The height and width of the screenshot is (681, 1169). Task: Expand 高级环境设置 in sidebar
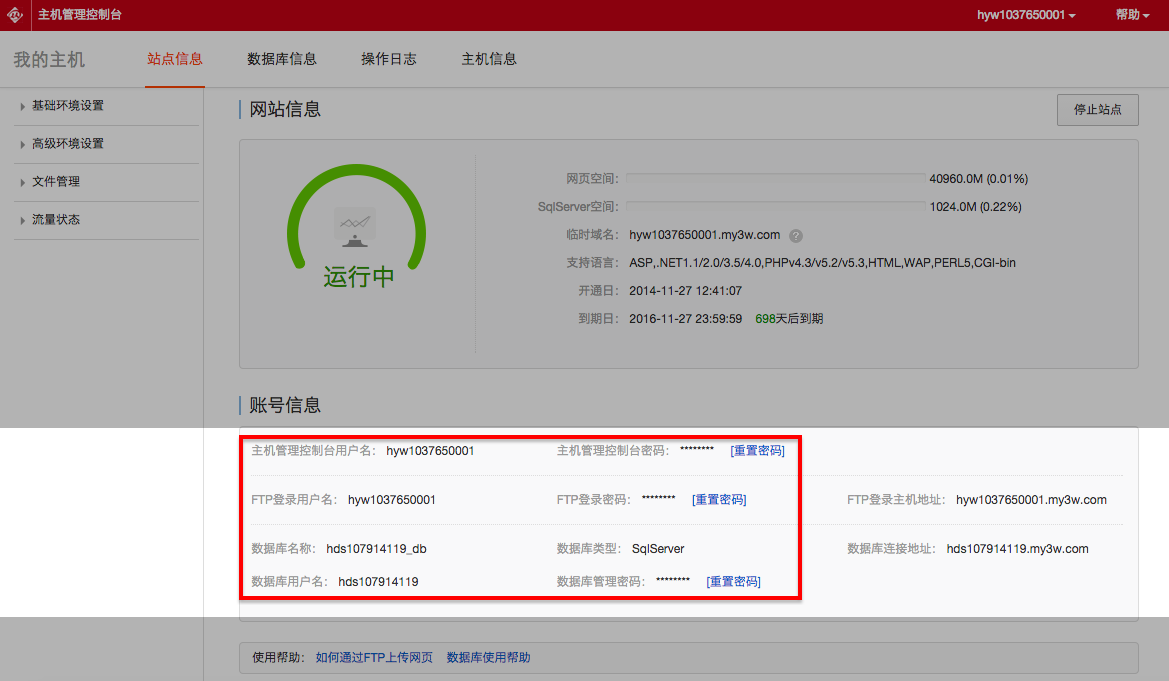[68, 144]
